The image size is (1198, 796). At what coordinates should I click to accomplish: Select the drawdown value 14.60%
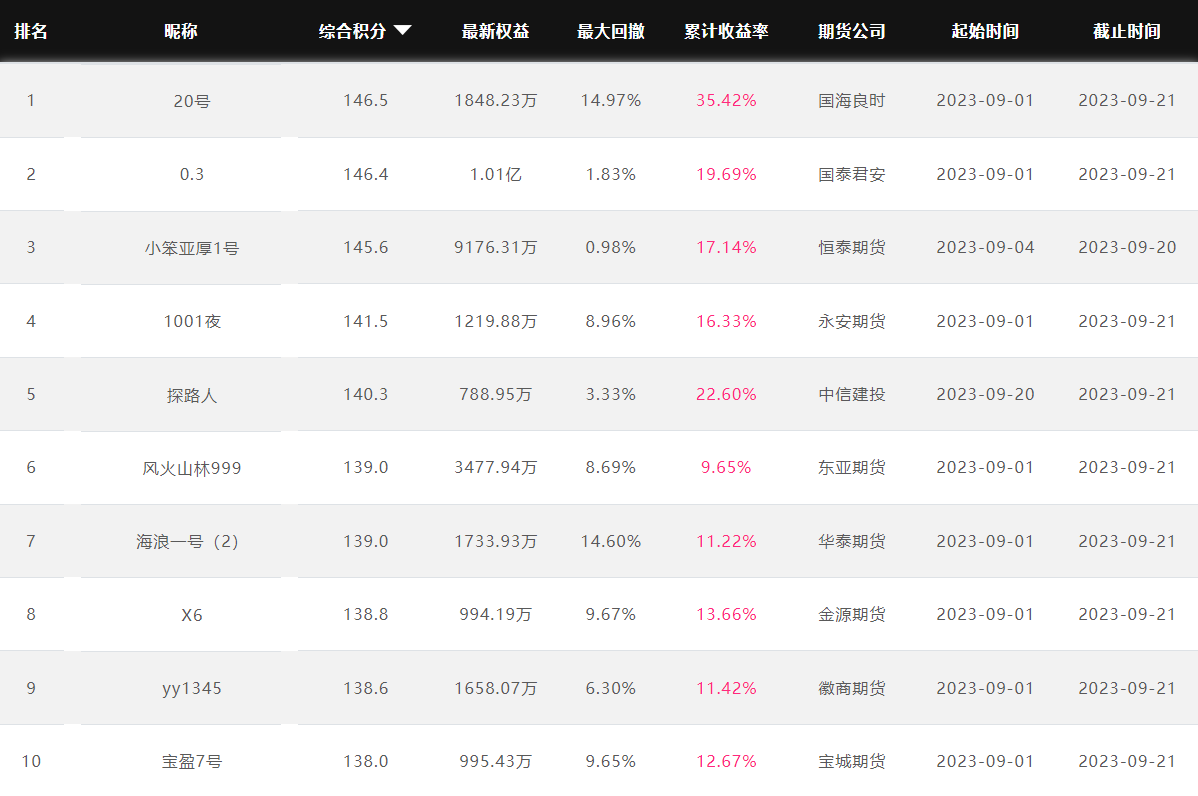pyautogui.click(x=610, y=541)
